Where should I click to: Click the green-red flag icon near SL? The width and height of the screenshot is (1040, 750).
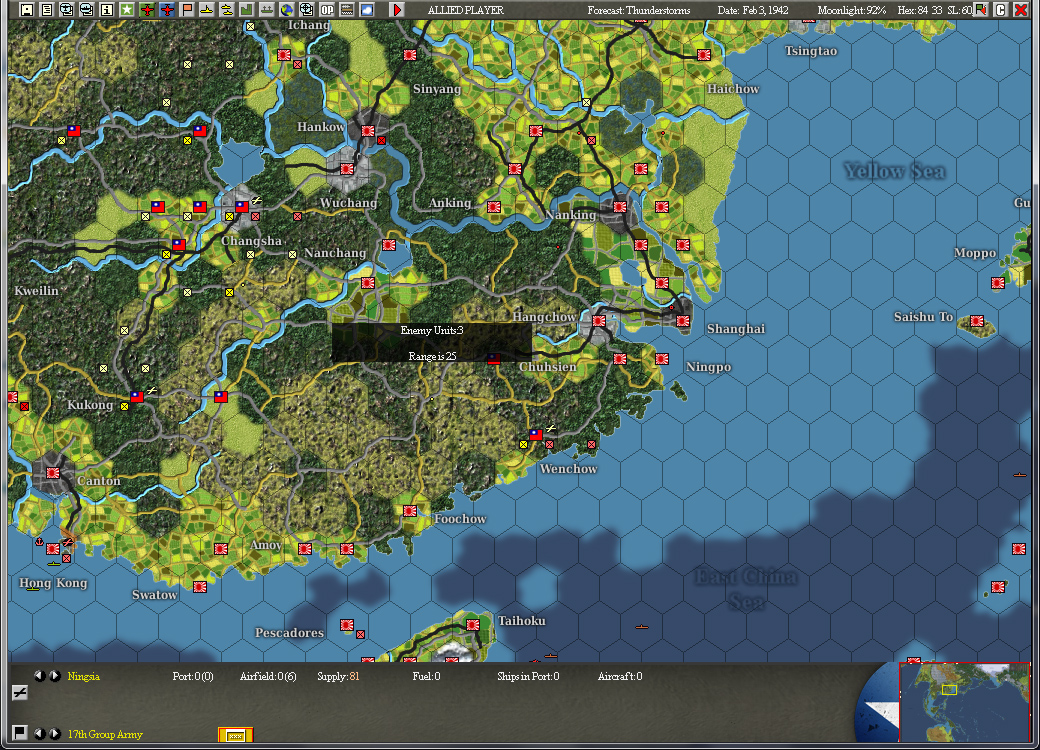tap(980, 9)
